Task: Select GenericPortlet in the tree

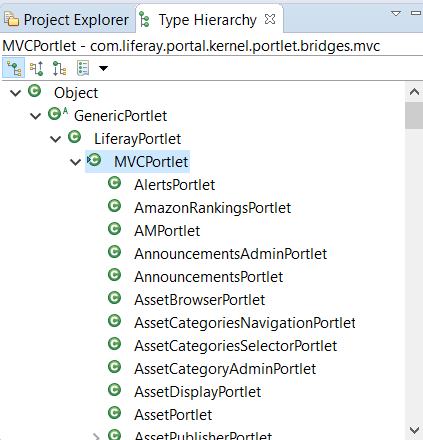Action: (120, 116)
